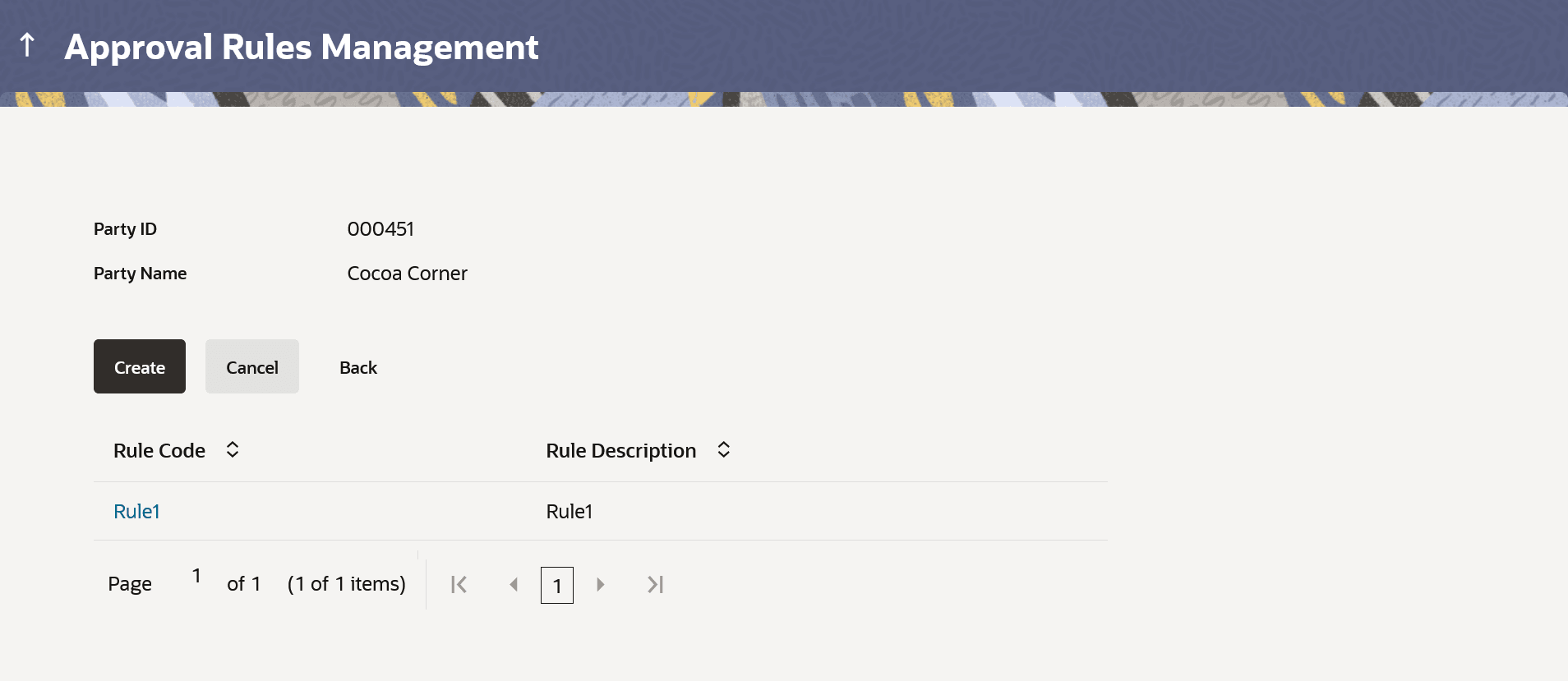Image resolution: width=1568 pixels, height=681 pixels.
Task: Select the Rule1 description cell
Action: point(570,511)
